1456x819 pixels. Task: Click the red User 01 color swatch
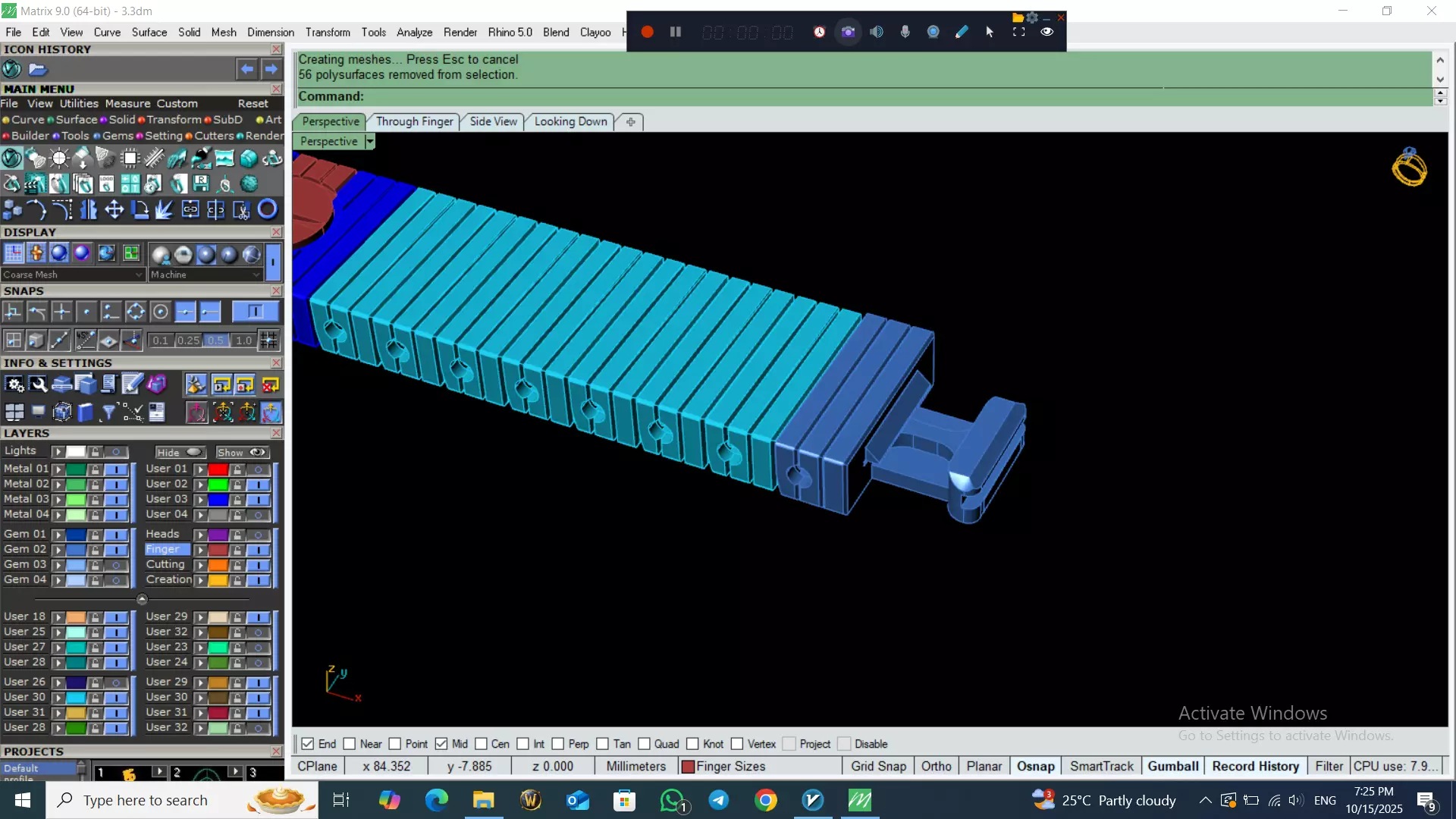[218, 469]
